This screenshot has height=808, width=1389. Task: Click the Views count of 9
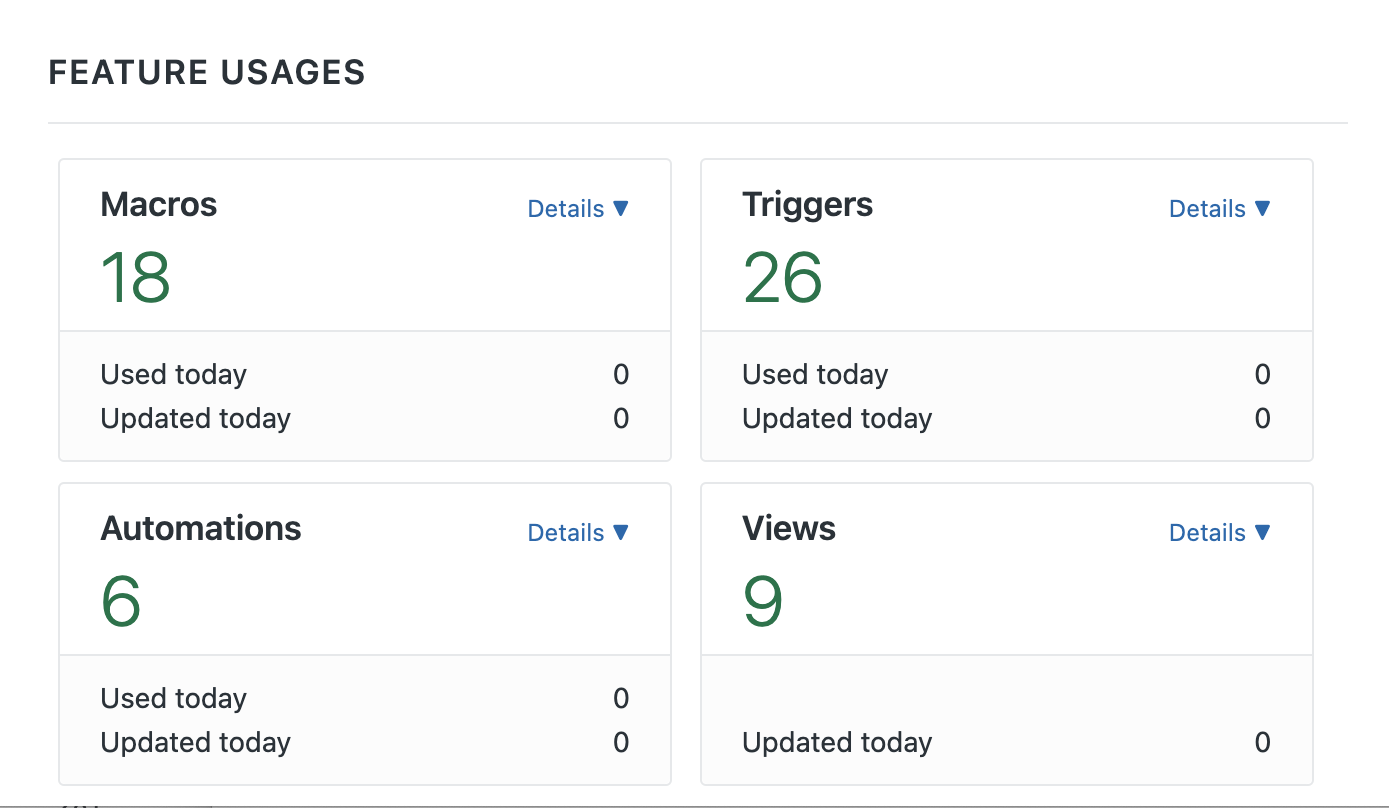coord(762,602)
